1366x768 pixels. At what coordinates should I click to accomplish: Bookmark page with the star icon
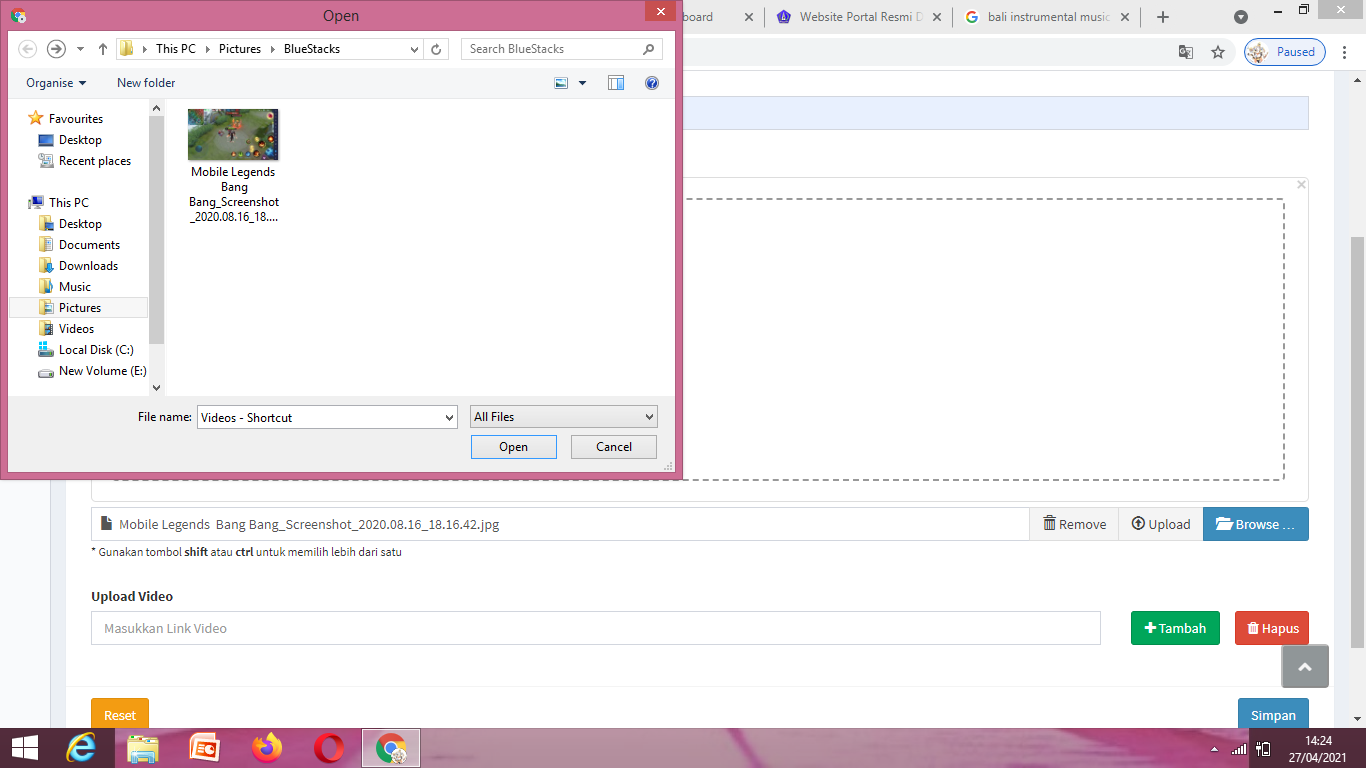pos(1218,52)
